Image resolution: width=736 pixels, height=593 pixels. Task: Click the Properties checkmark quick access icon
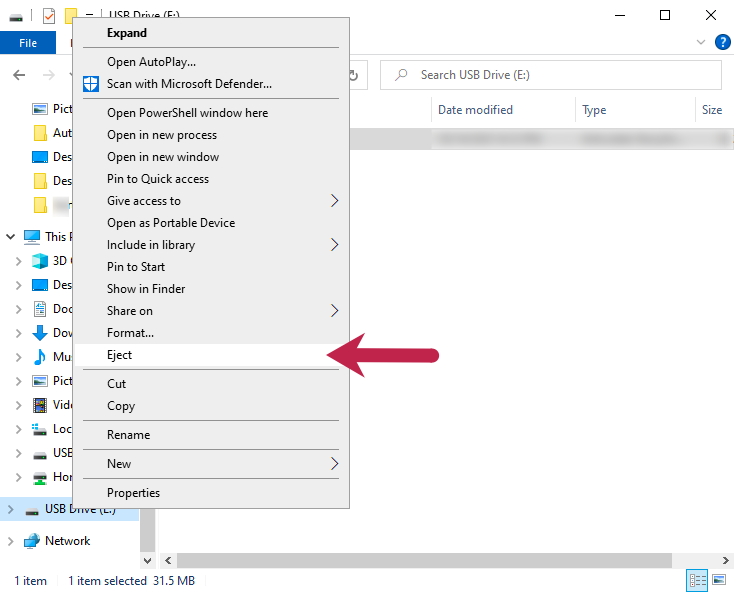click(x=49, y=16)
